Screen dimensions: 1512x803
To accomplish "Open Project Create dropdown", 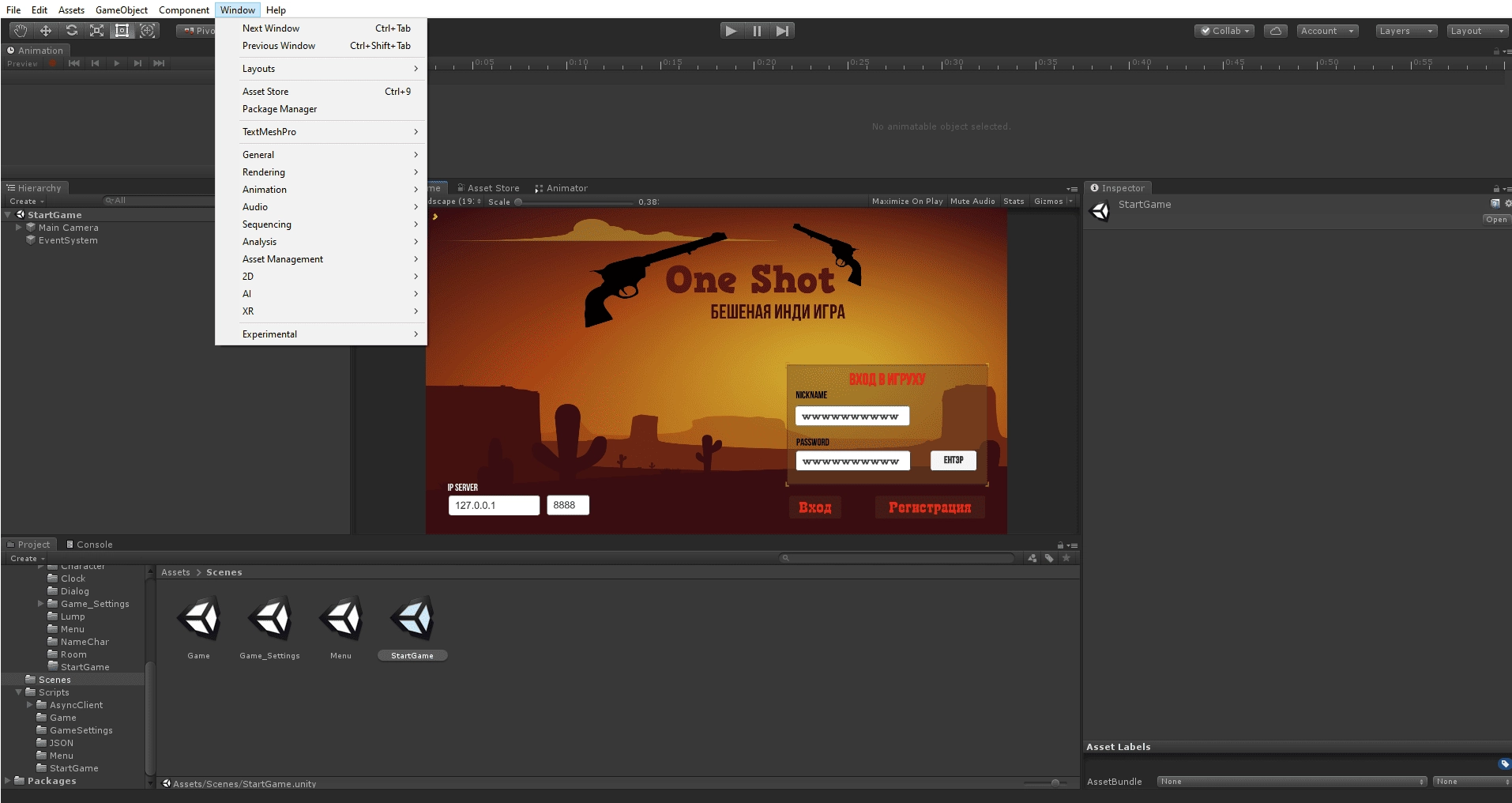I will click(x=28, y=559).
